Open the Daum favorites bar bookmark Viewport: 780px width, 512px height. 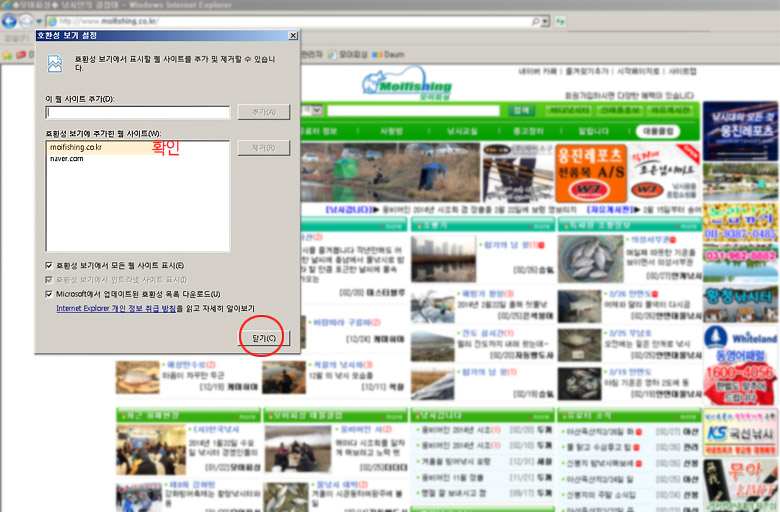pos(389,55)
